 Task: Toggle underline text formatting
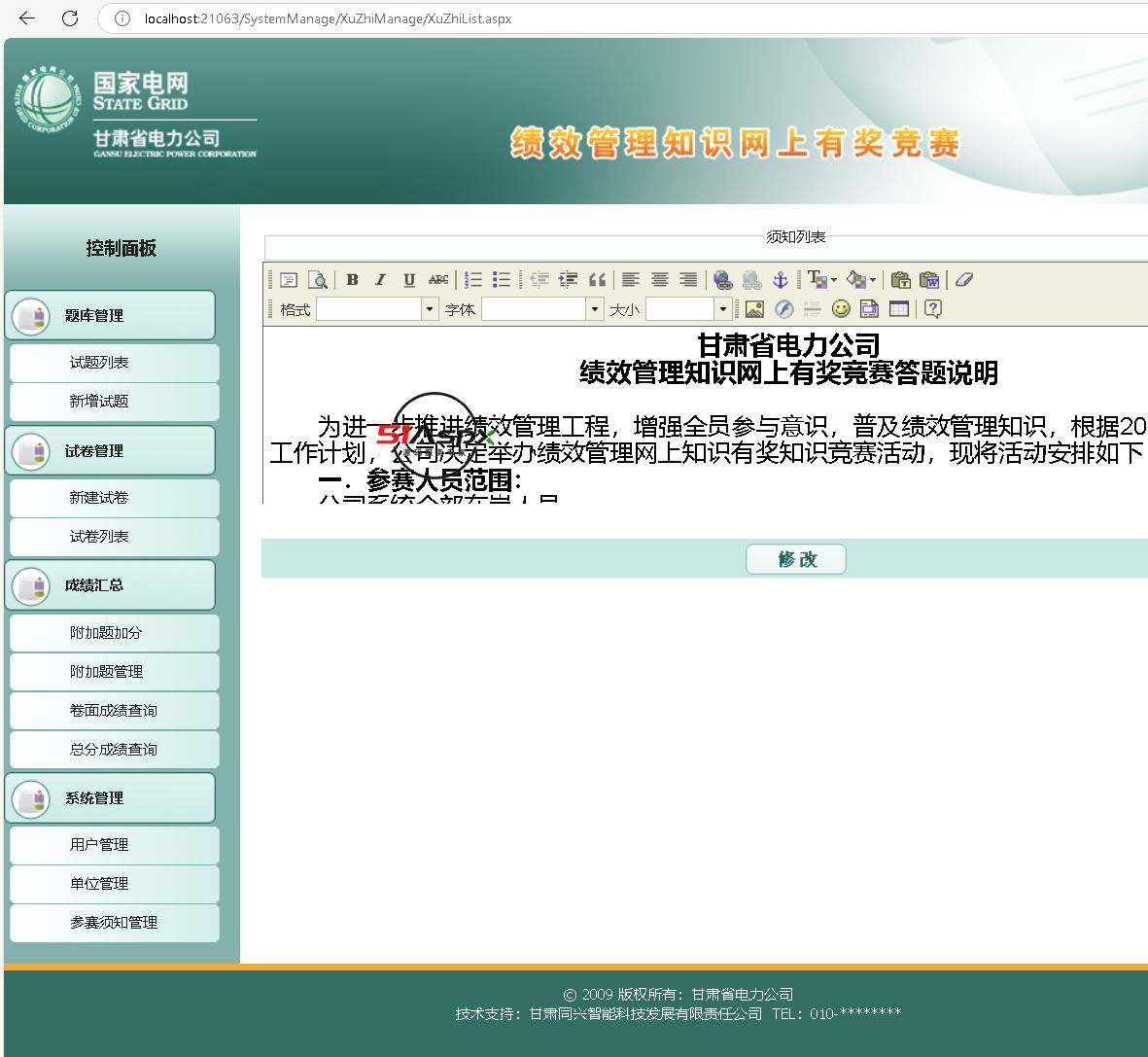[x=409, y=280]
